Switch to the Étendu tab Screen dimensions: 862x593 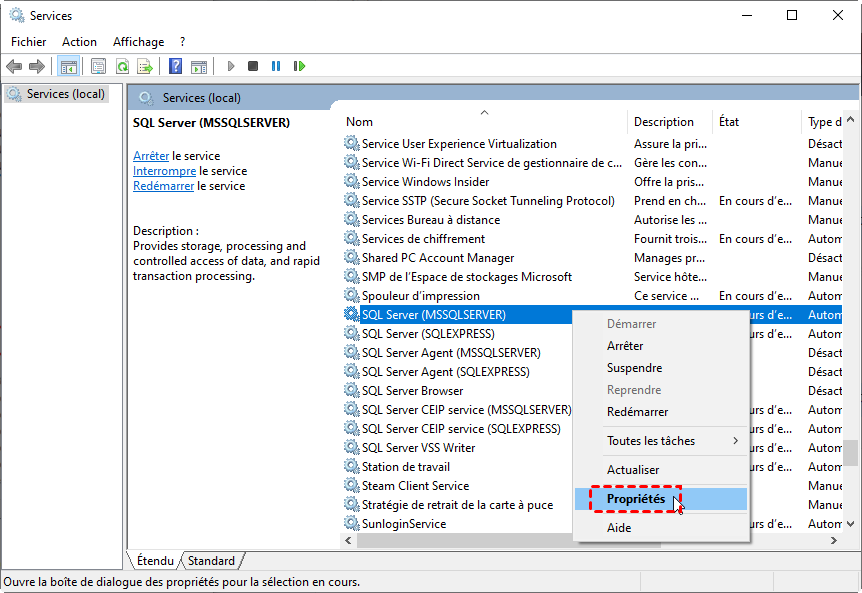pos(155,561)
